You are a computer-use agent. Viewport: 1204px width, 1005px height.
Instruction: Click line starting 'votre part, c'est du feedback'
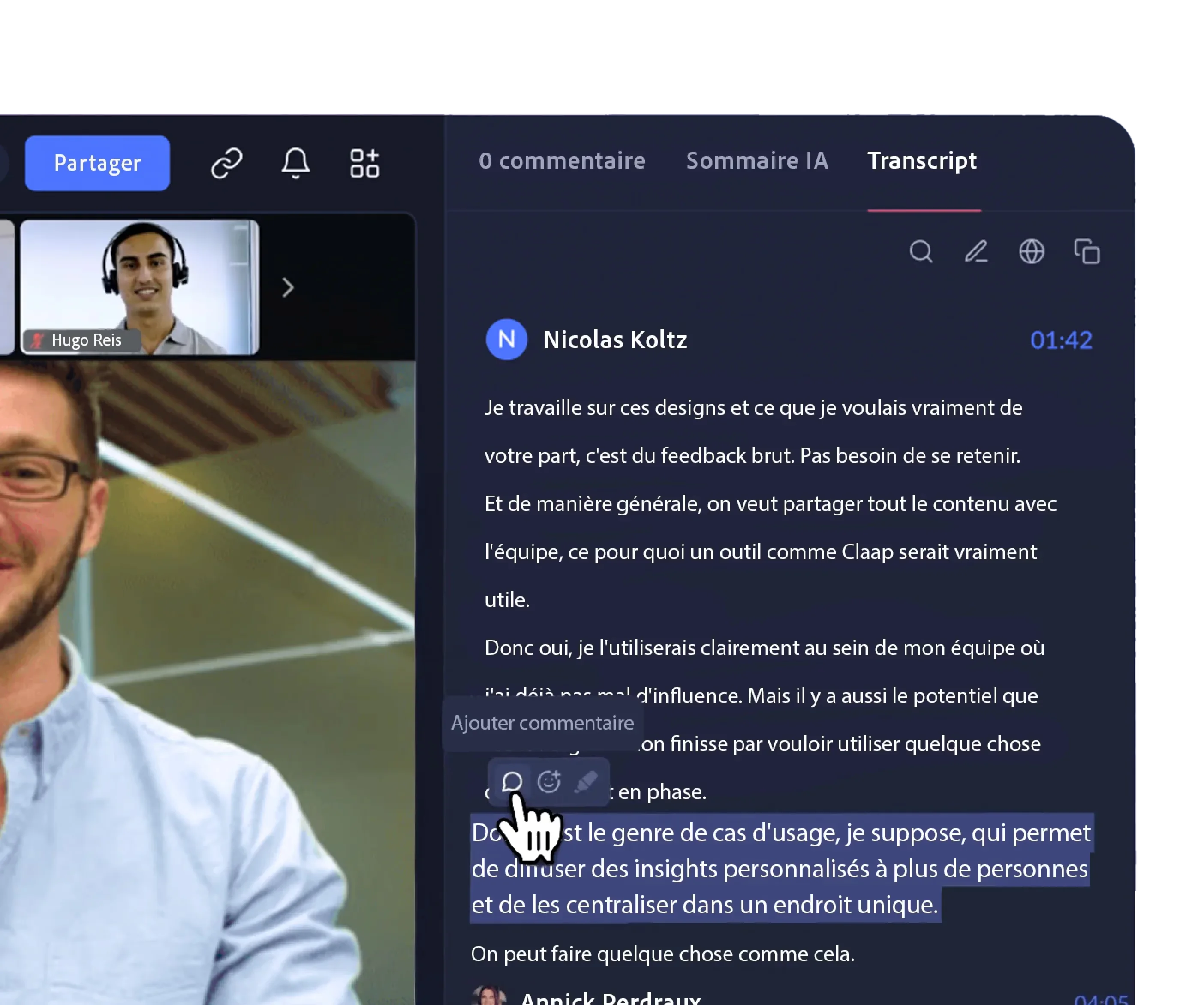coord(752,456)
